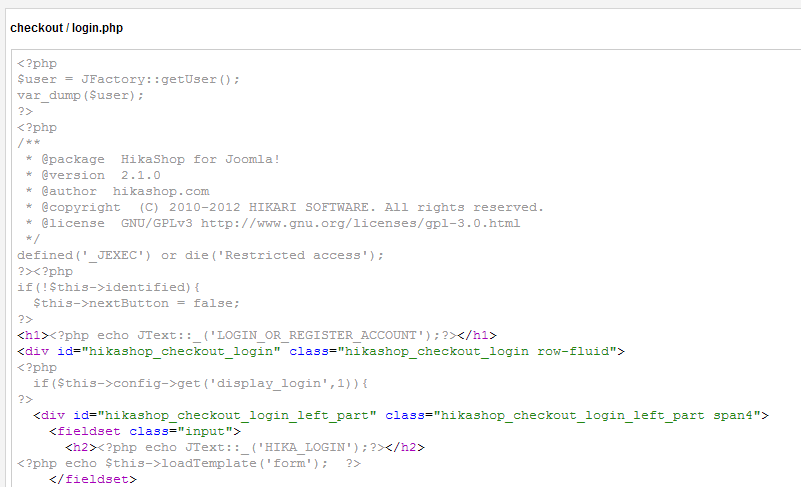This screenshot has height=487, width=801.
Task: Click the "loadTemplate('form')" line
Action: (x=189, y=463)
